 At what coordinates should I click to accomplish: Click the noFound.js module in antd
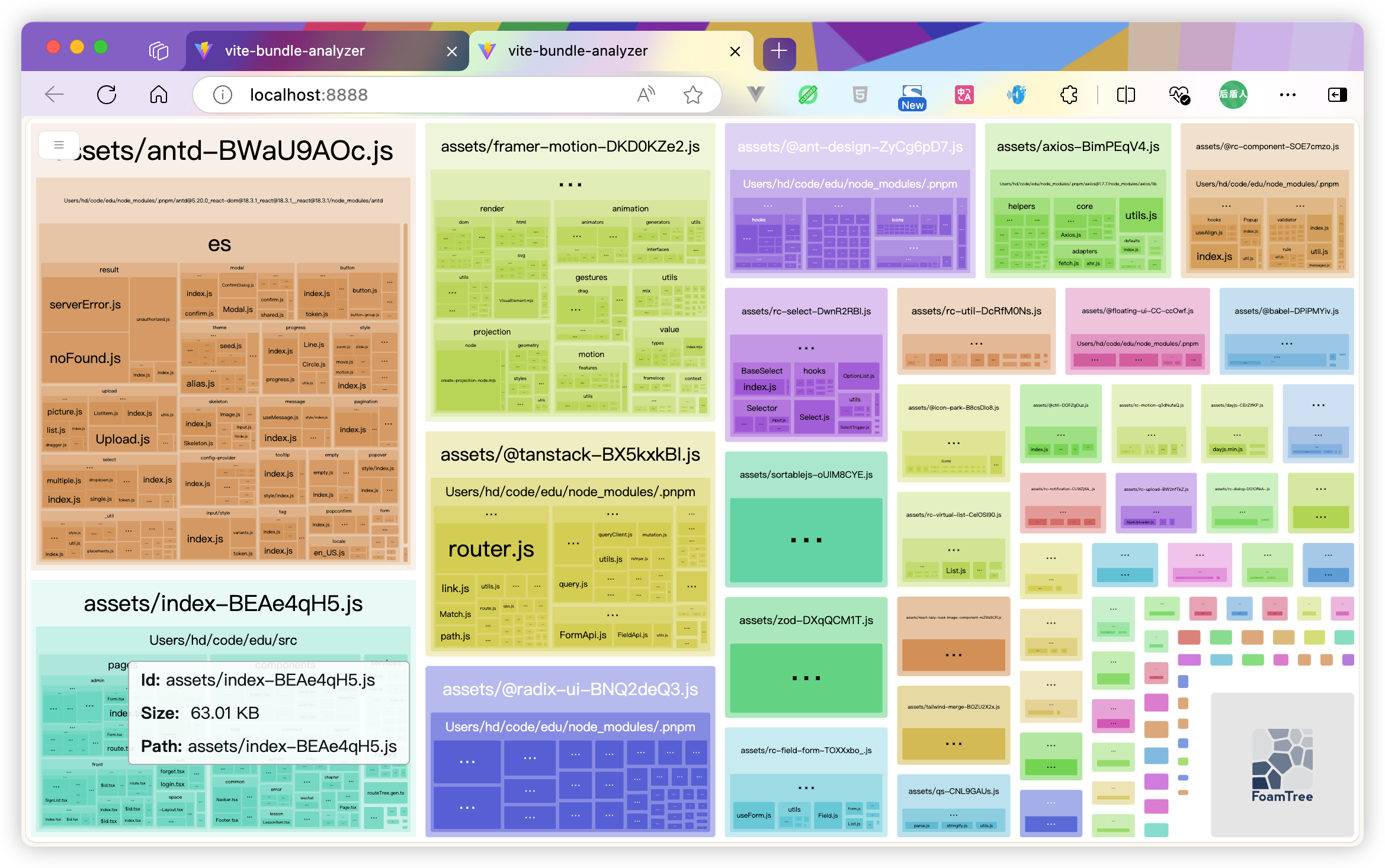85,358
